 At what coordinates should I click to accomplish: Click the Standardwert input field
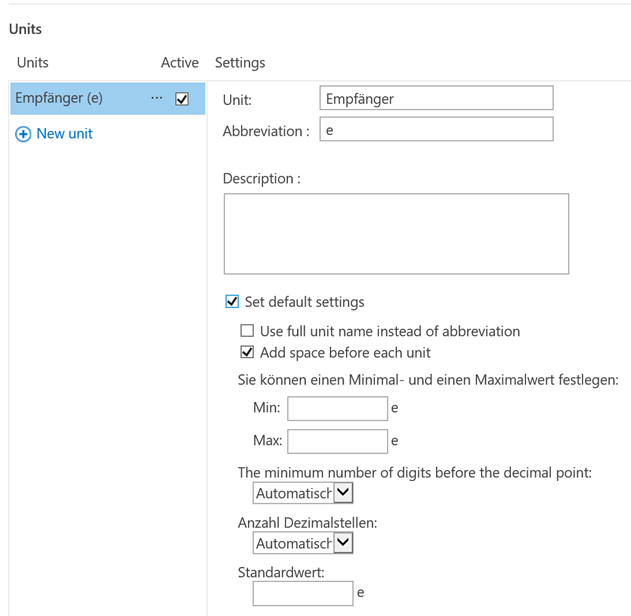[x=303, y=593]
